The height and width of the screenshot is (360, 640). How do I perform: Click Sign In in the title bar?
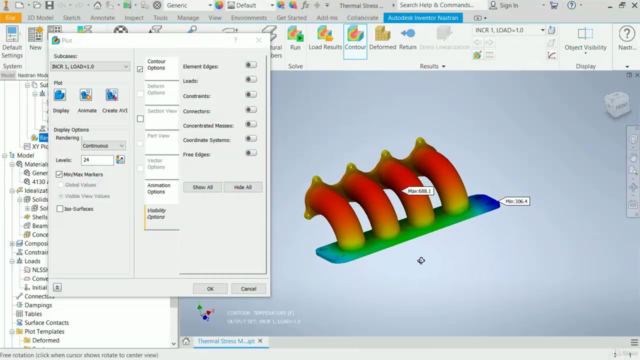(x=504, y=5)
